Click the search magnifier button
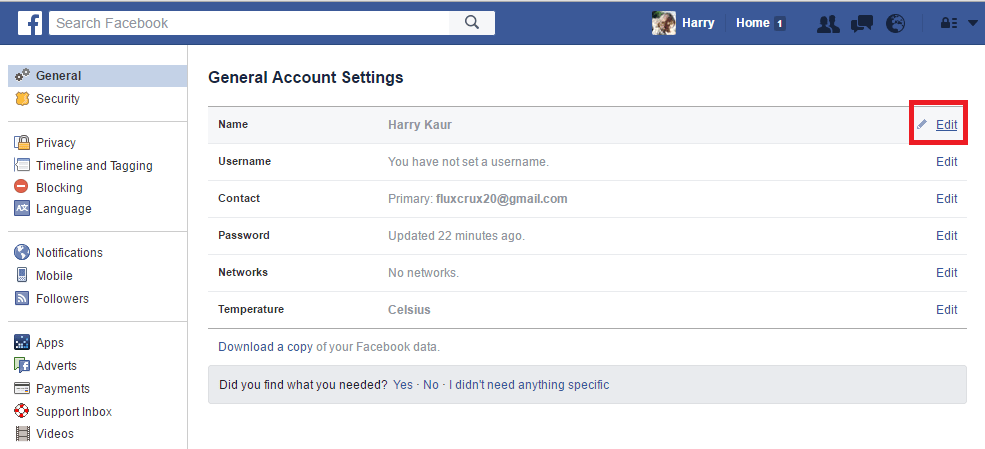Image resolution: width=985 pixels, height=449 pixels. pyautogui.click(x=473, y=23)
